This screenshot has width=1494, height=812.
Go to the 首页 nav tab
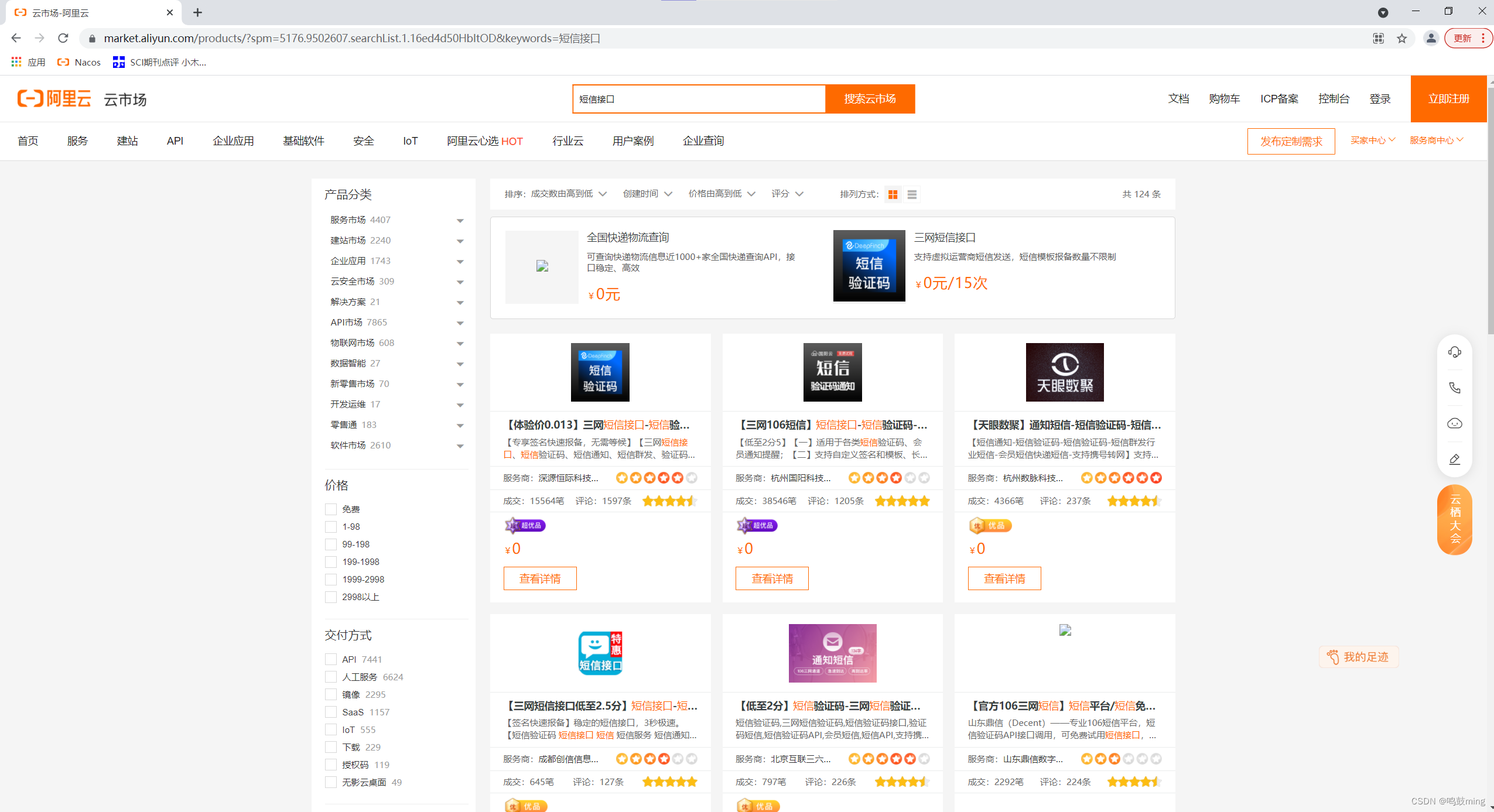[28, 141]
